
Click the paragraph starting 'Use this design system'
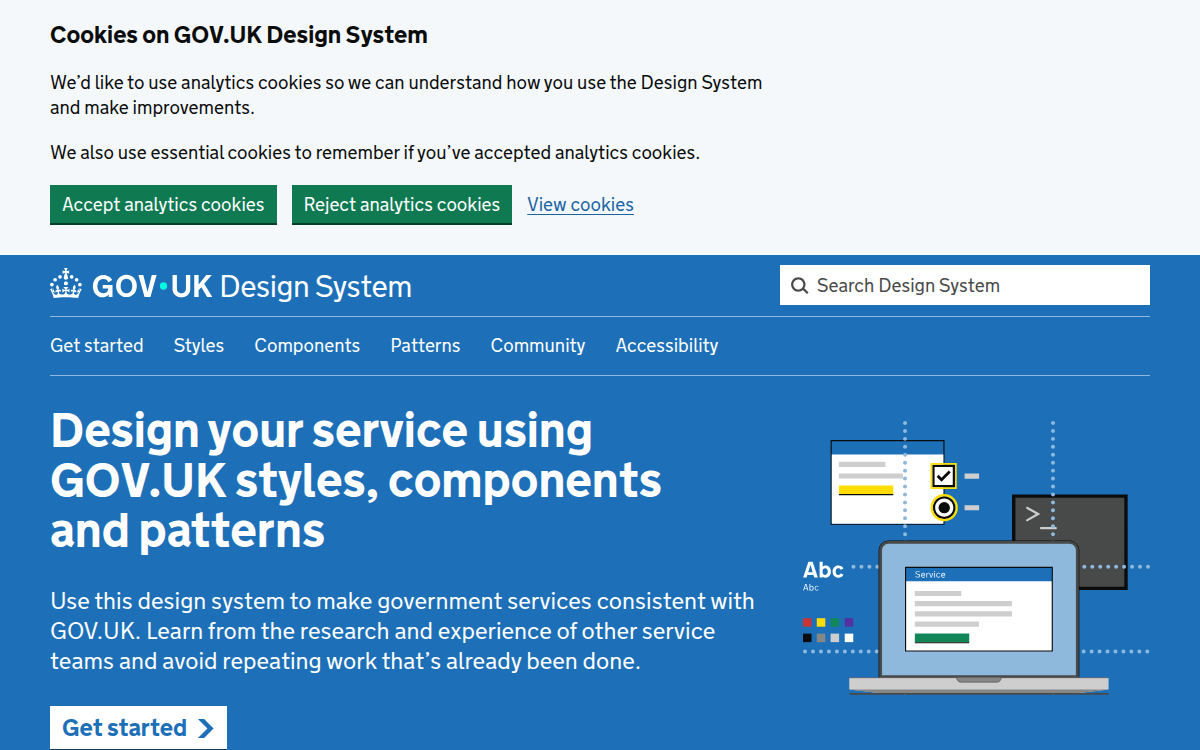tap(402, 631)
